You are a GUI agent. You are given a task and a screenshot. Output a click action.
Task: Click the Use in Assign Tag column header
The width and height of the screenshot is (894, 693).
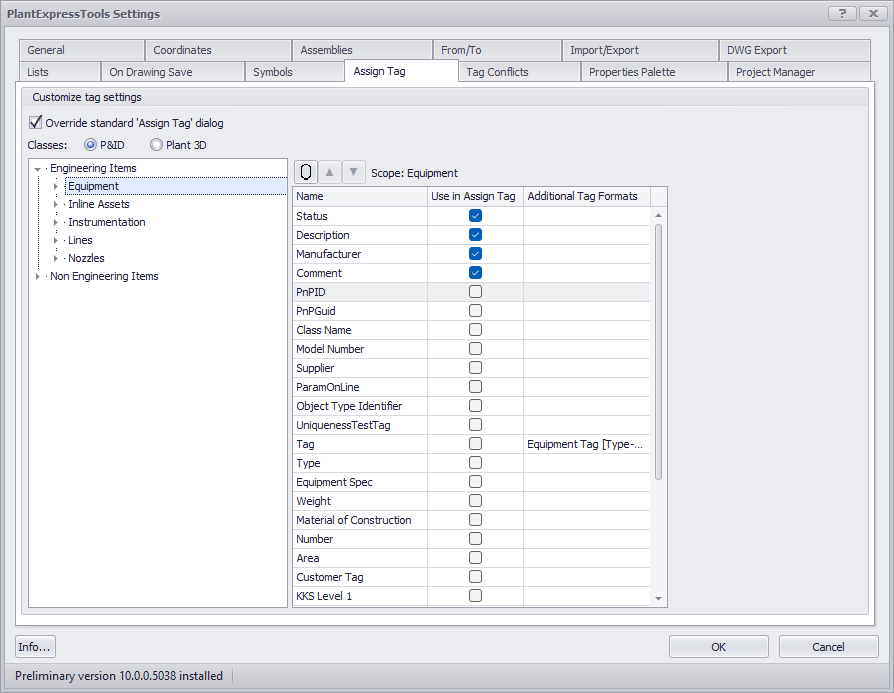[475, 196]
